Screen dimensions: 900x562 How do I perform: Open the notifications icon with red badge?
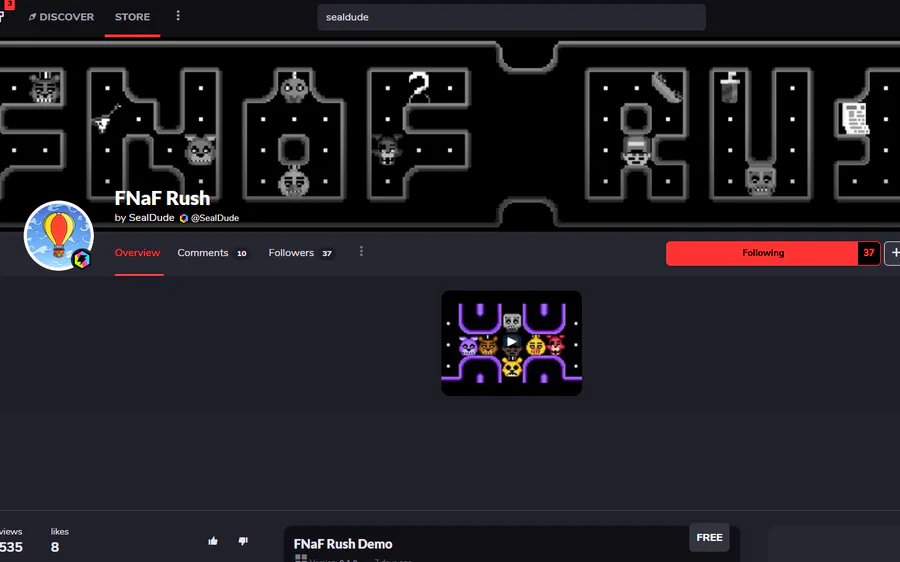point(6,10)
